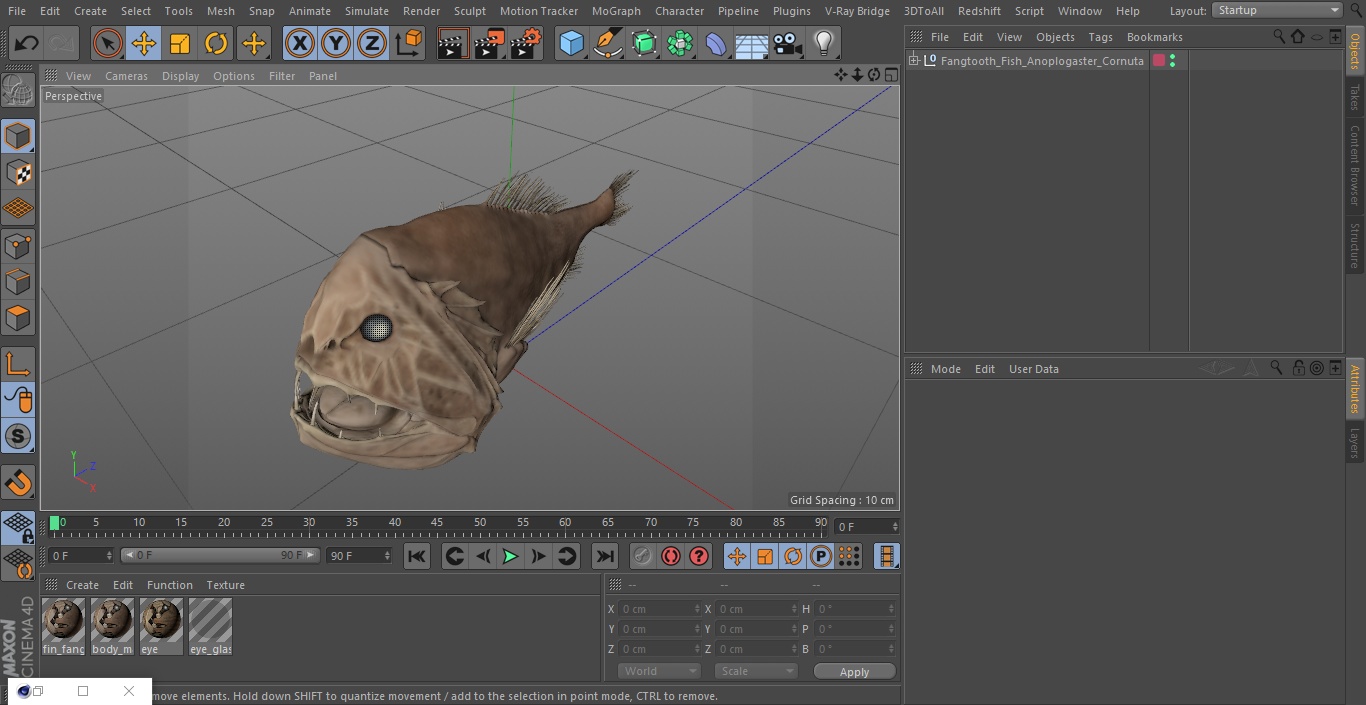Open material manager Texture menu
The width and height of the screenshot is (1366, 705).
pos(225,585)
